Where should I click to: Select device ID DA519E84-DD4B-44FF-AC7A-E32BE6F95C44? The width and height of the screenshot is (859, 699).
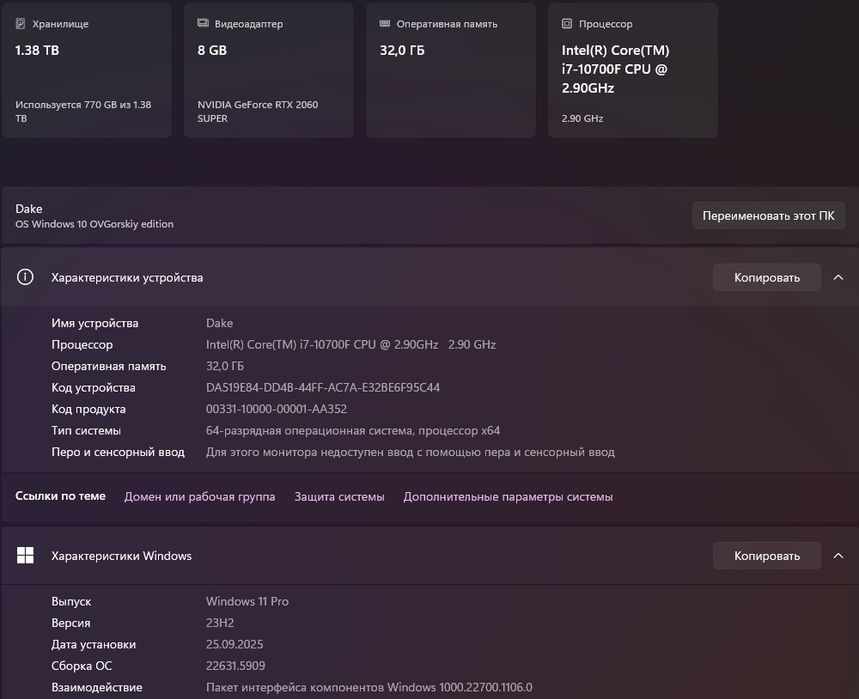pyautogui.click(x=323, y=387)
